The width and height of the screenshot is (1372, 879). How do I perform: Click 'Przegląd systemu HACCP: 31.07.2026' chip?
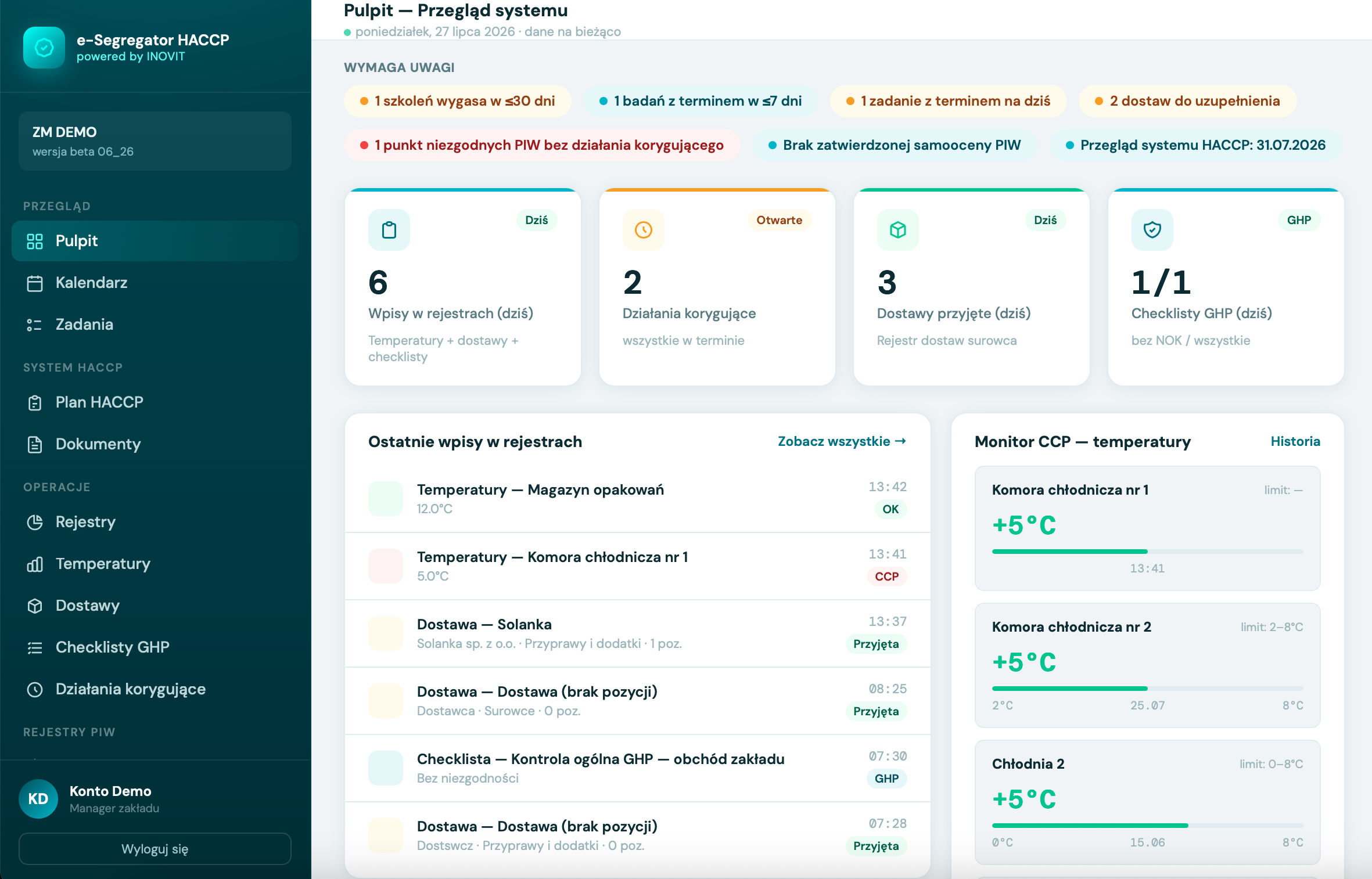[x=1196, y=145]
